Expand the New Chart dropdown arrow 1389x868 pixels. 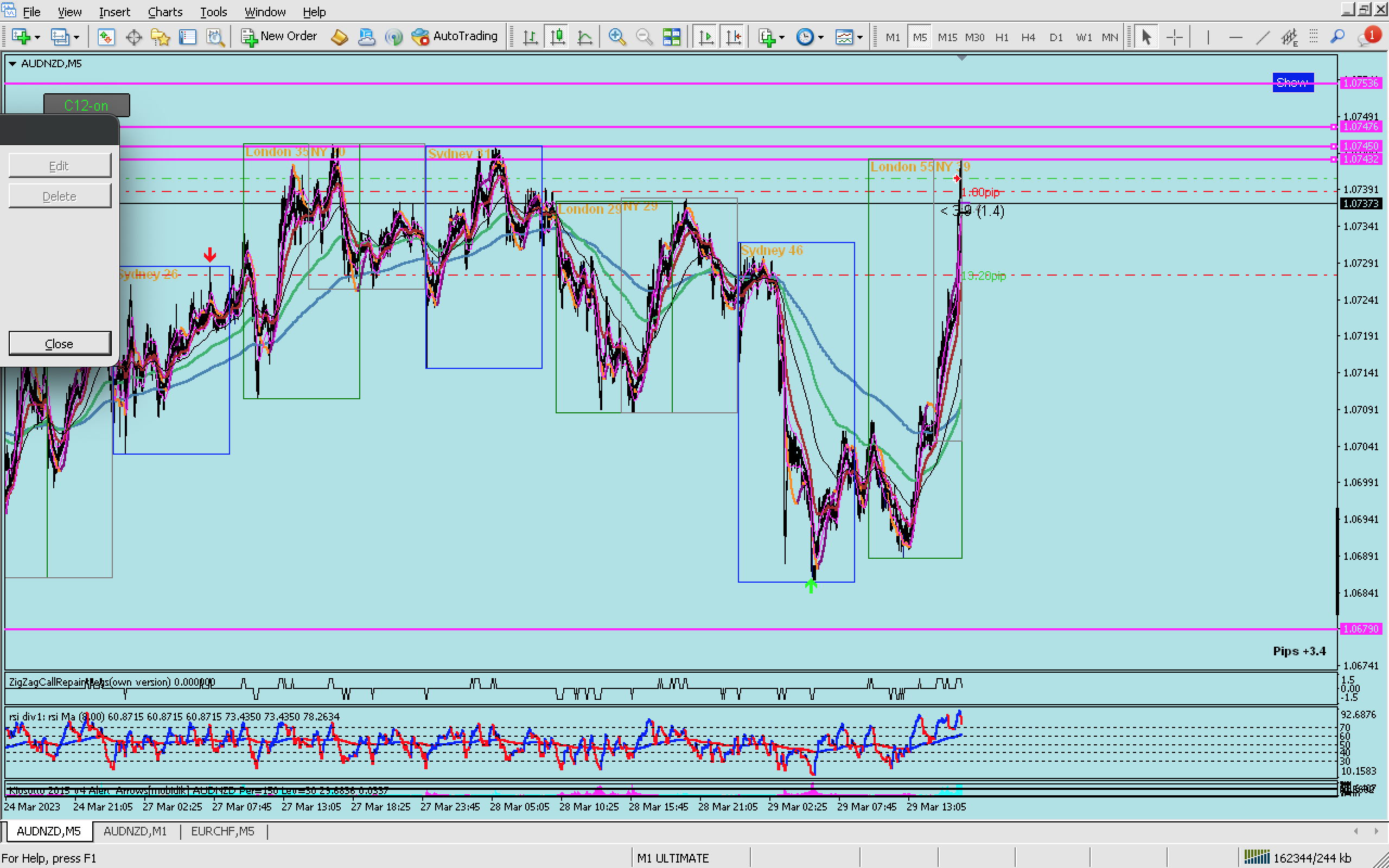coord(37,38)
